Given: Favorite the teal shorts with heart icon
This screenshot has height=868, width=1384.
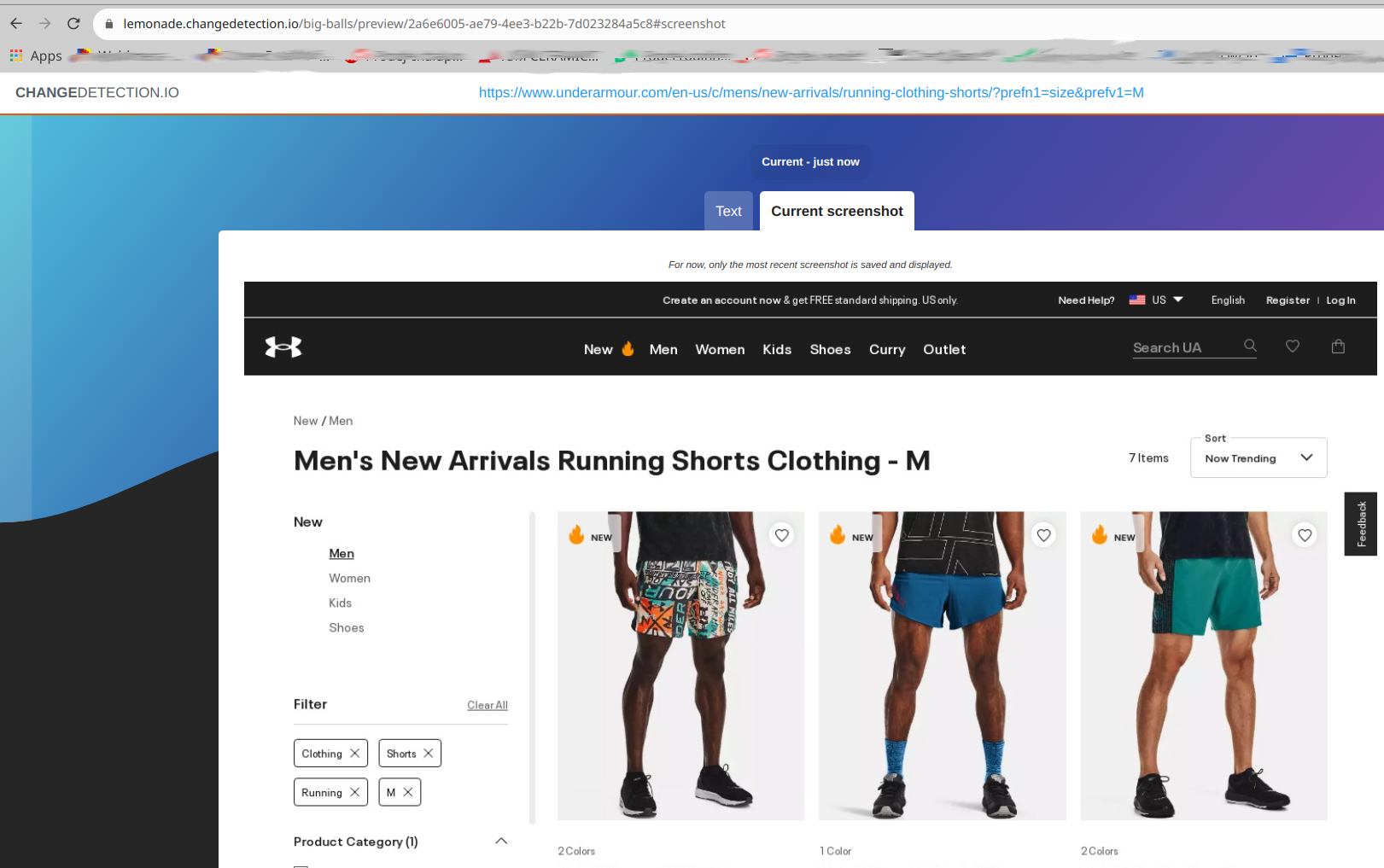Looking at the screenshot, I should [x=1305, y=535].
